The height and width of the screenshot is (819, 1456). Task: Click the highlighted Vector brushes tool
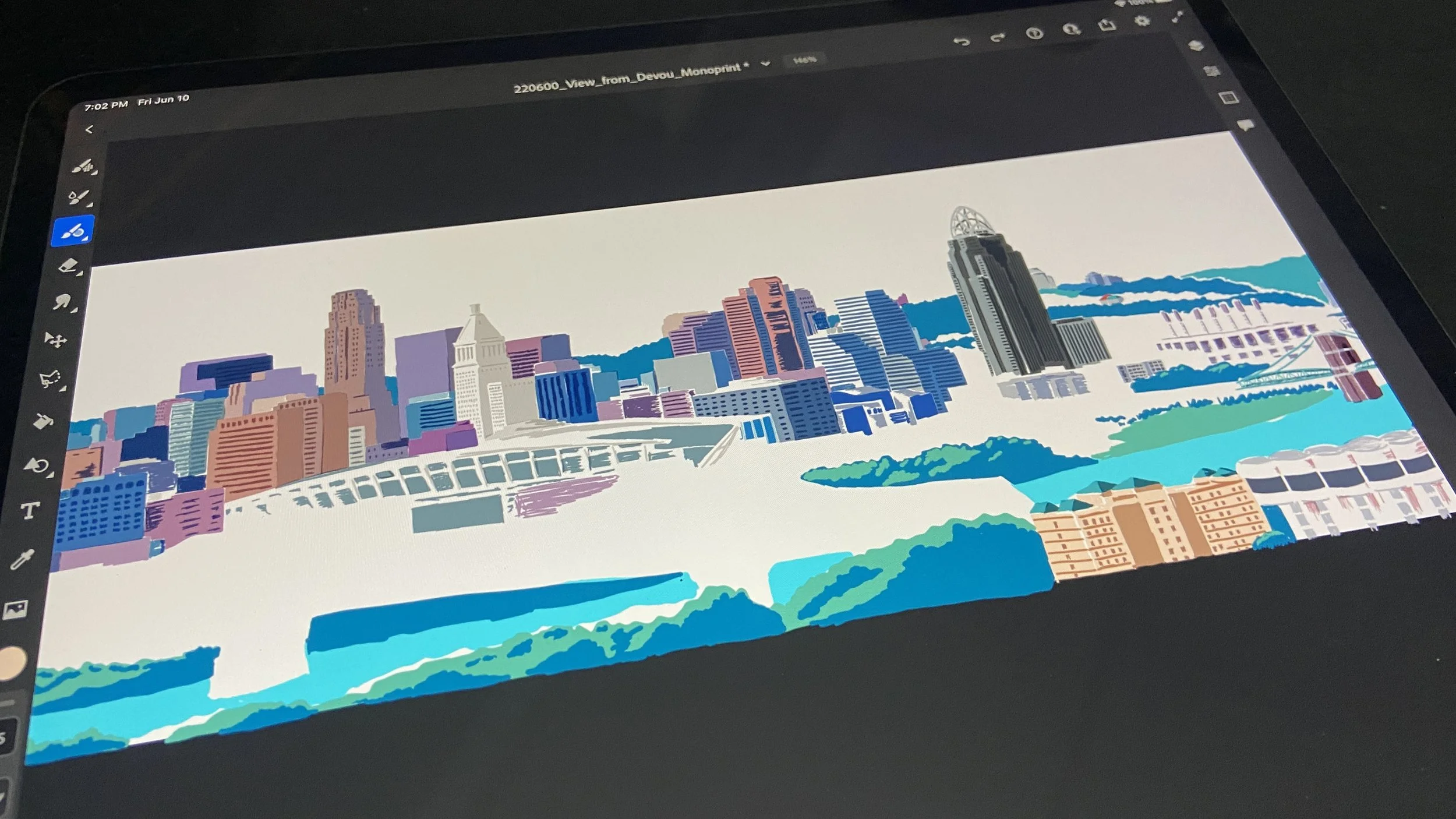pos(73,232)
